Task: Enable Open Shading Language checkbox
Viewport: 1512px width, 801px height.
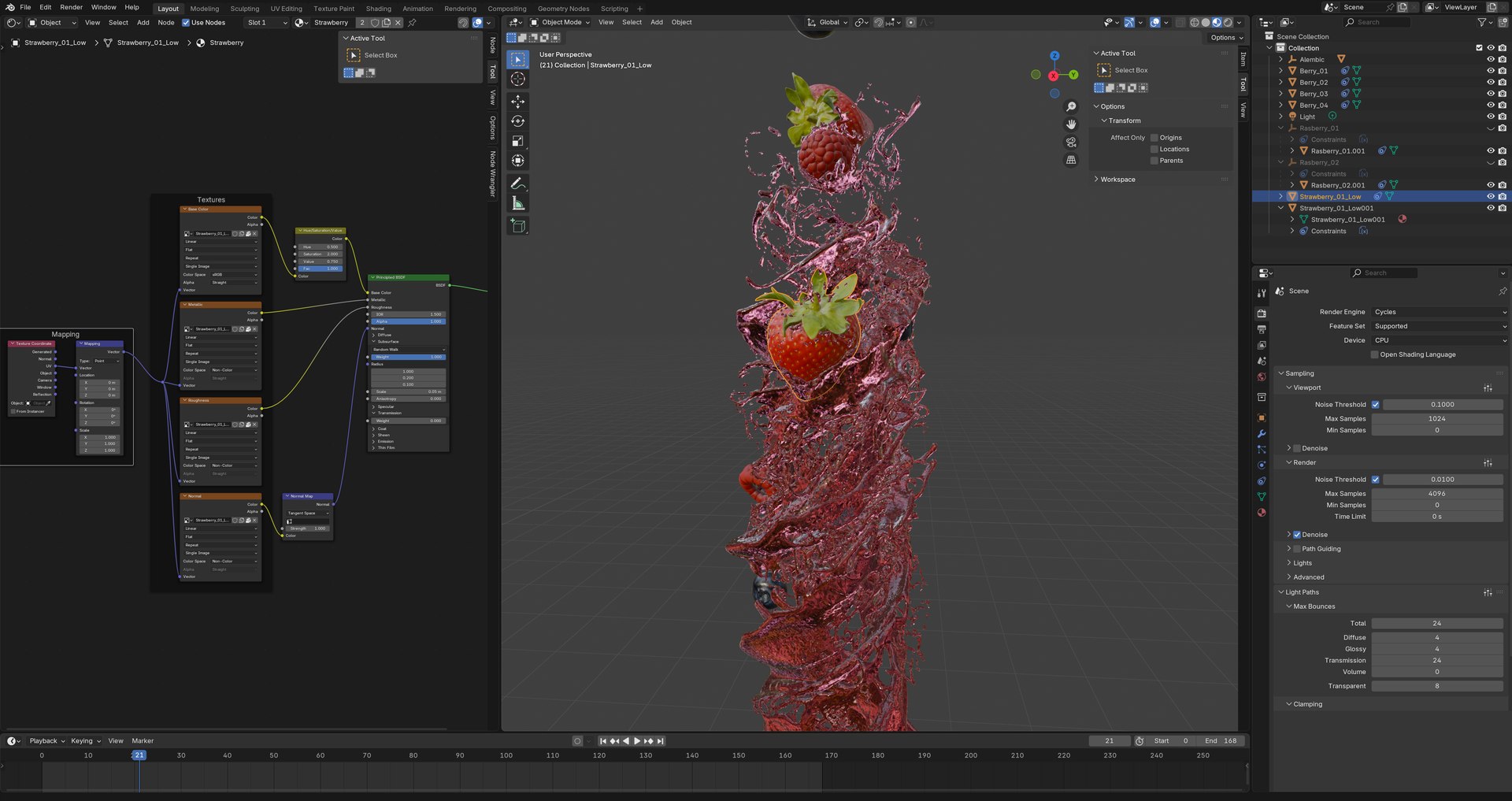Action: (1375, 355)
